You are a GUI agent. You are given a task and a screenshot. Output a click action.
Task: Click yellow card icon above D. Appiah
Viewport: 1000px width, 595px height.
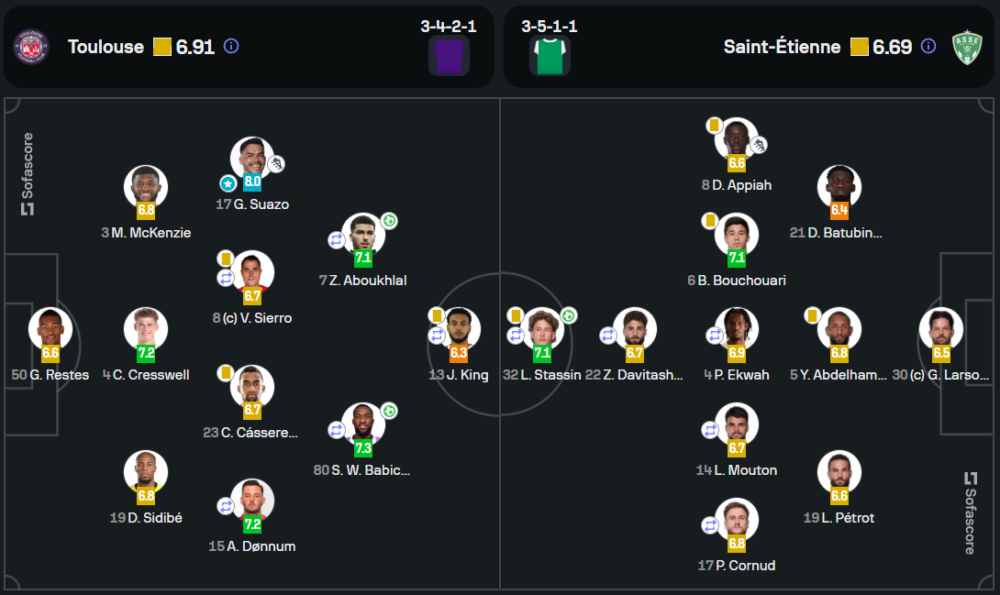714,125
